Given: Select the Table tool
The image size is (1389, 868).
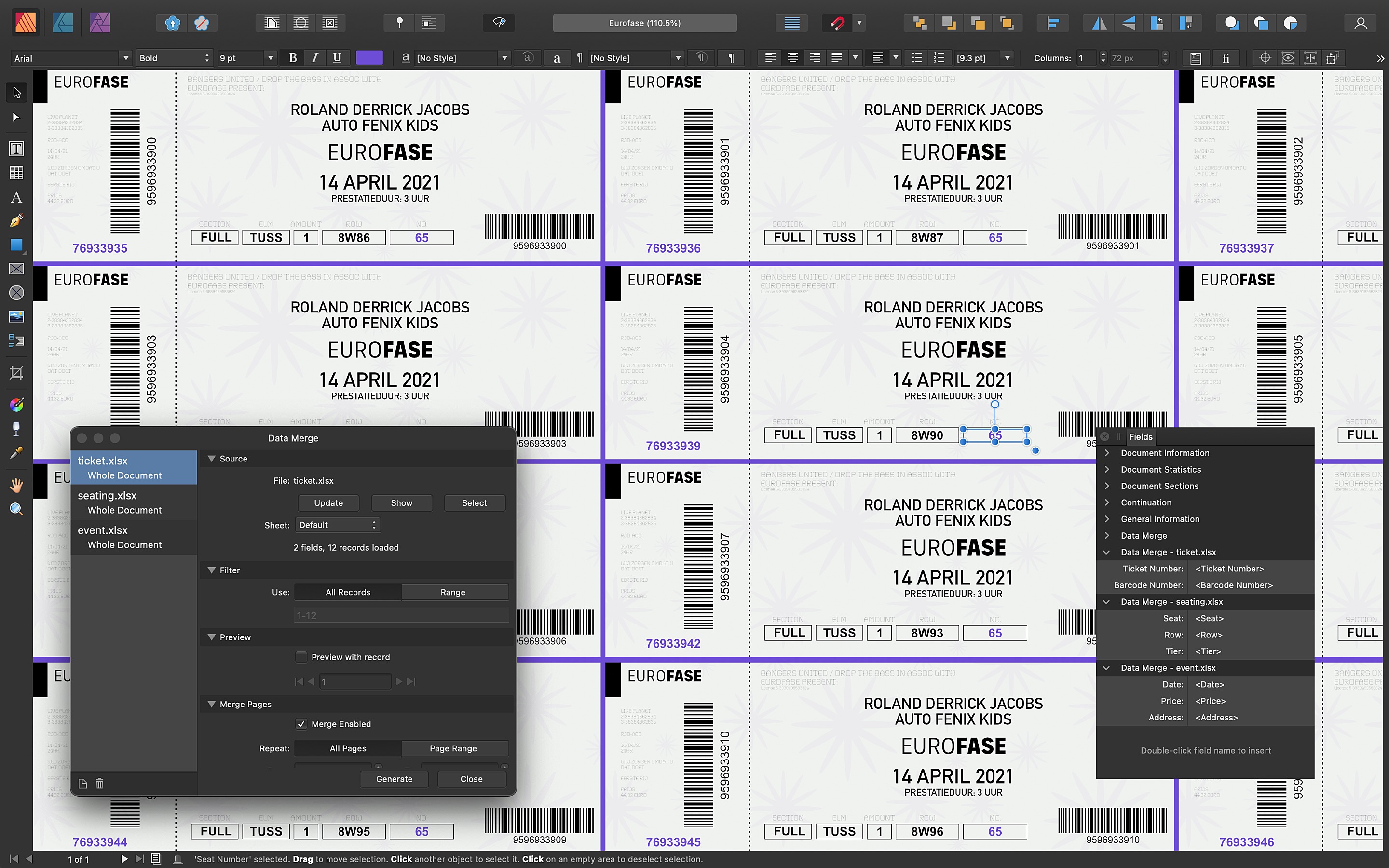Looking at the screenshot, I should [17, 173].
